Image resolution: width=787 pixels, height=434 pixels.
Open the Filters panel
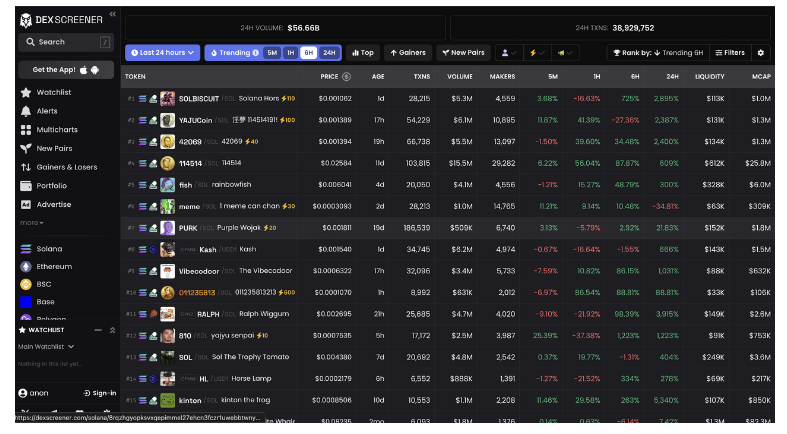(730, 53)
